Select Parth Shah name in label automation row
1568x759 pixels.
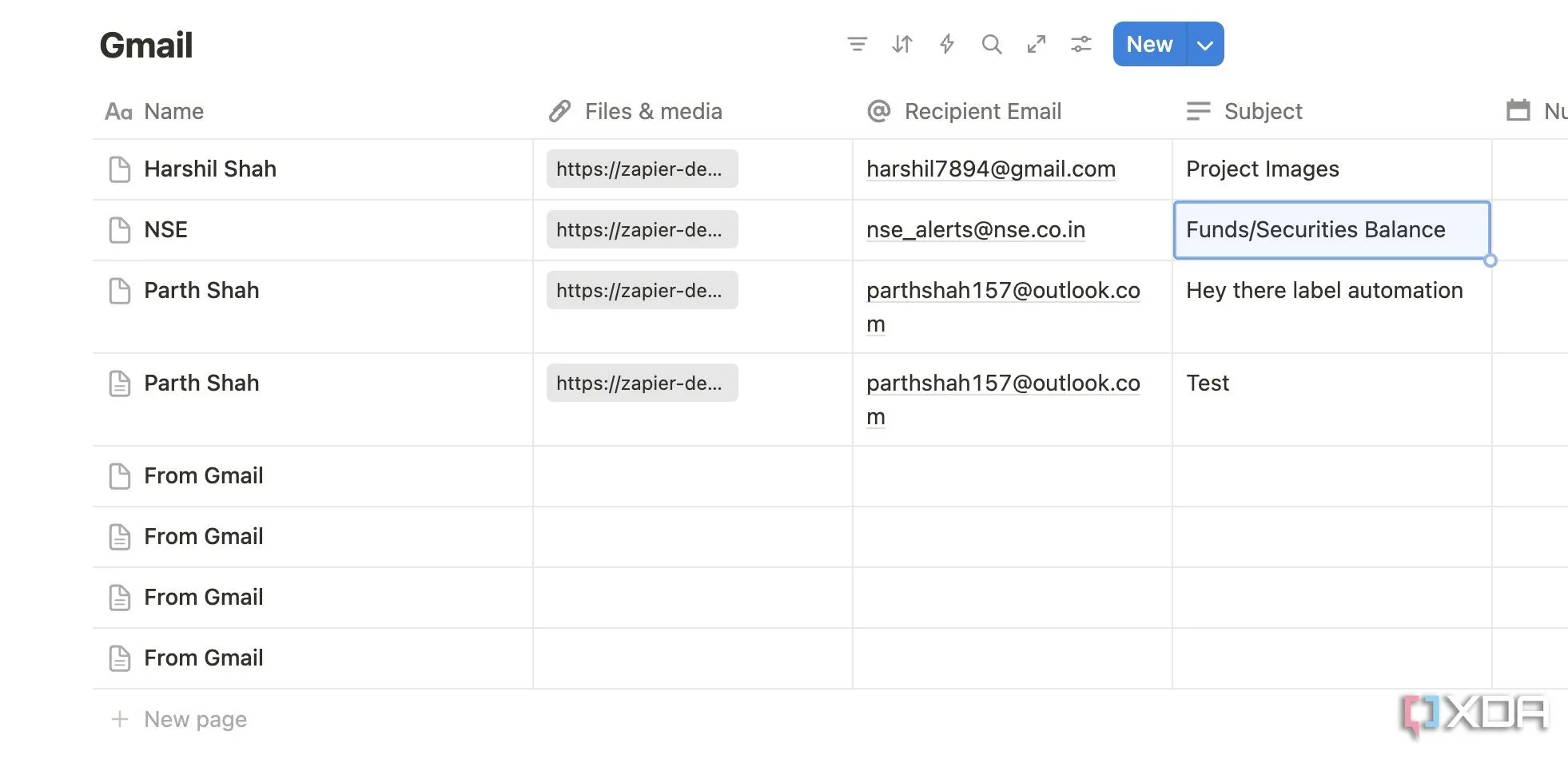point(313,307)
